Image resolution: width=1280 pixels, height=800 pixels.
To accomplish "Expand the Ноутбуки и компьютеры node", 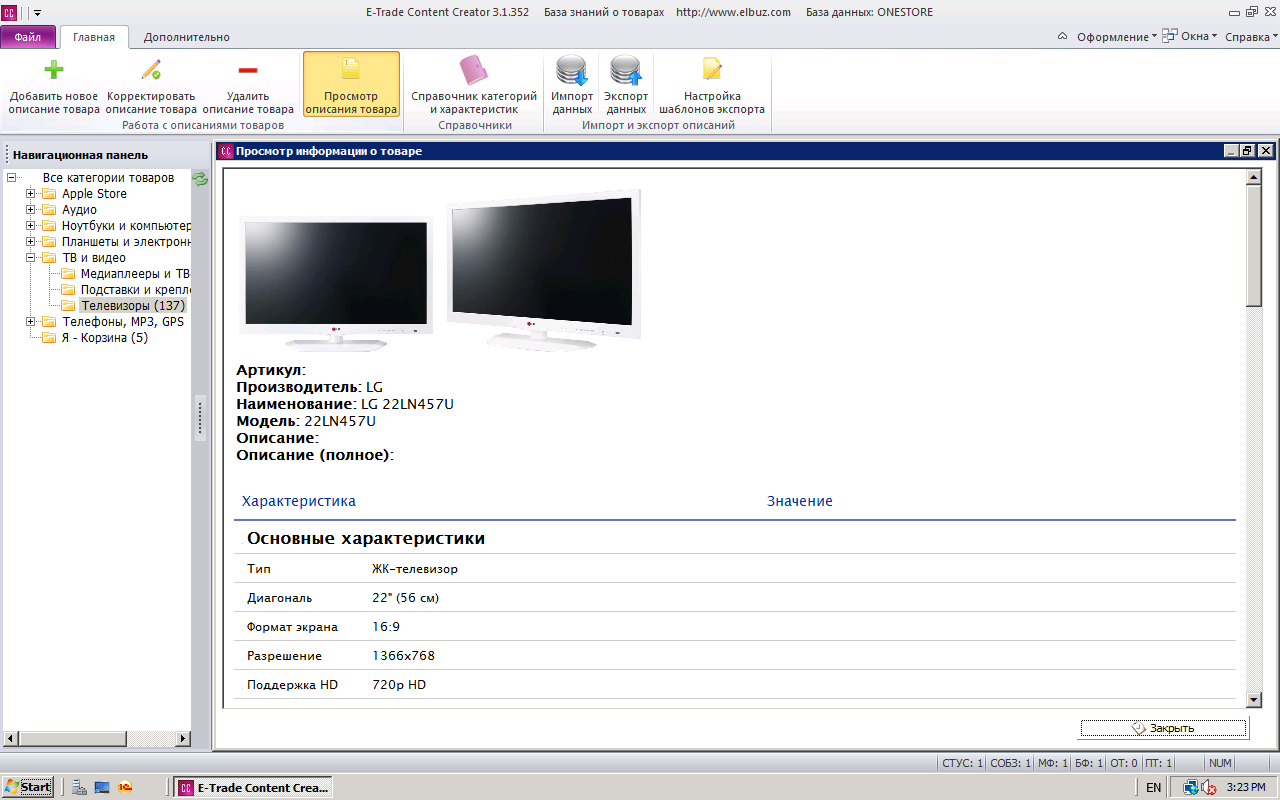I will [x=31, y=226].
